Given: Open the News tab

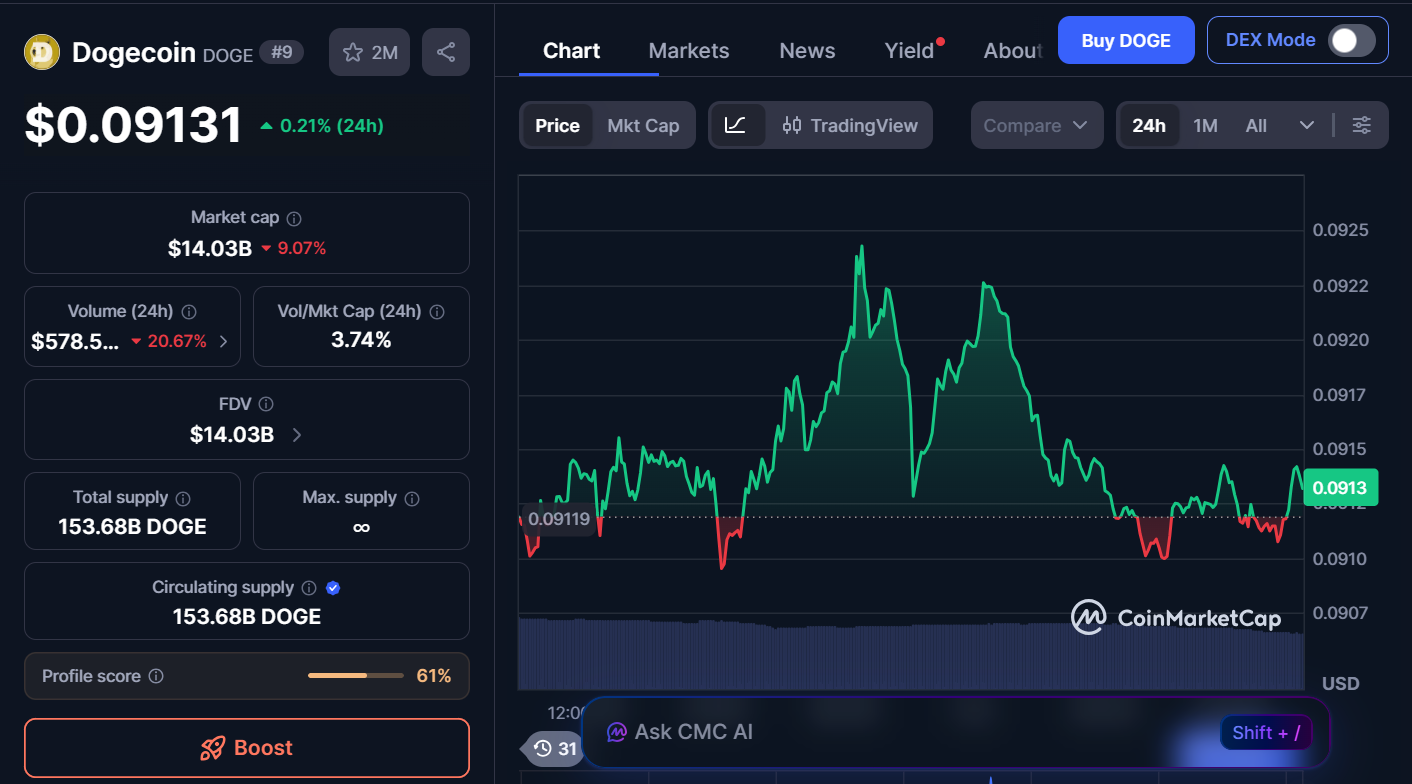Looking at the screenshot, I should click(807, 50).
